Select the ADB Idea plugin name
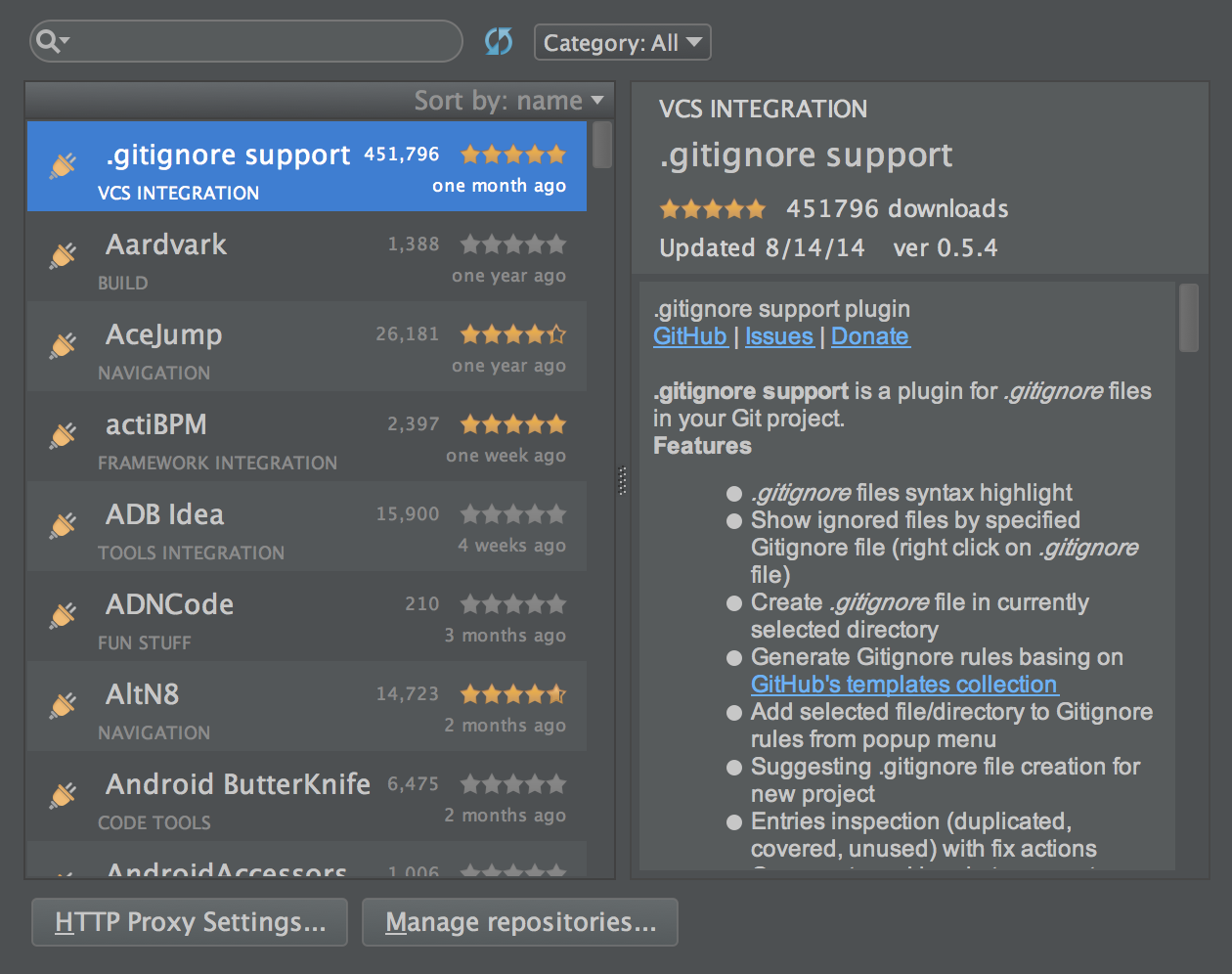The width and height of the screenshot is (1232, 974). (165, 514)
